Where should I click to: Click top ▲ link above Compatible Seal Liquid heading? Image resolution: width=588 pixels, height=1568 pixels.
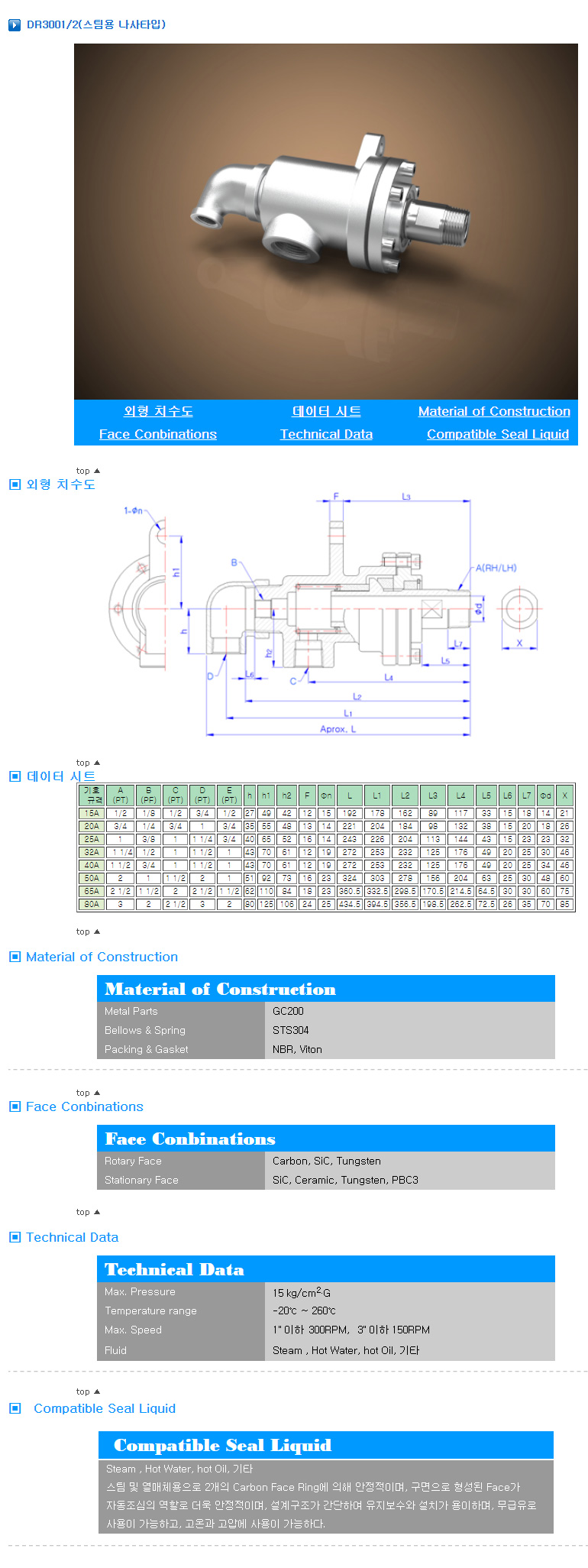click(x=88, y=1391)
